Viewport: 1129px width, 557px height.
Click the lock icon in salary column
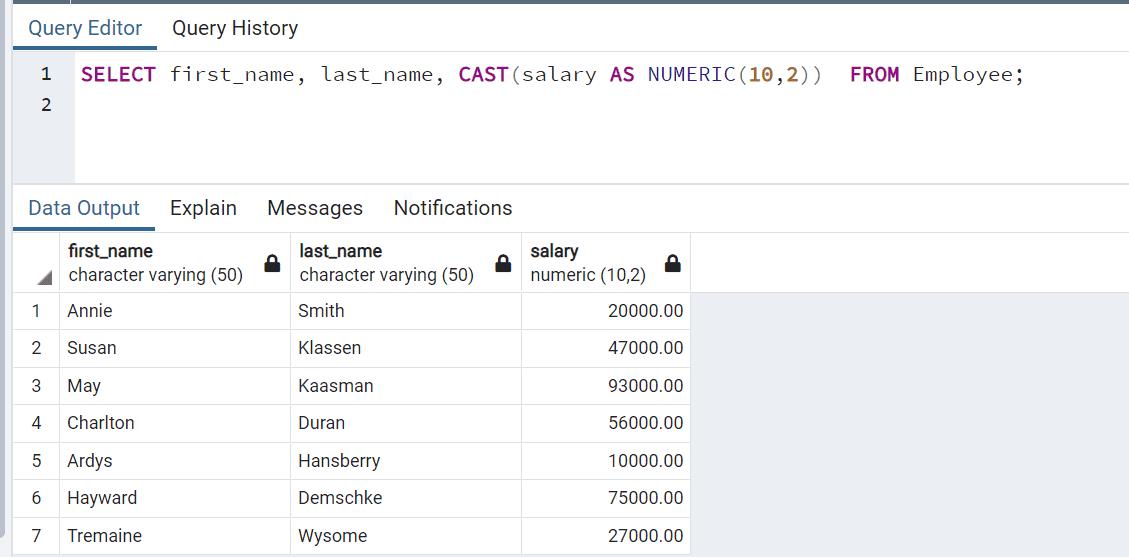(x=673, y=264)
